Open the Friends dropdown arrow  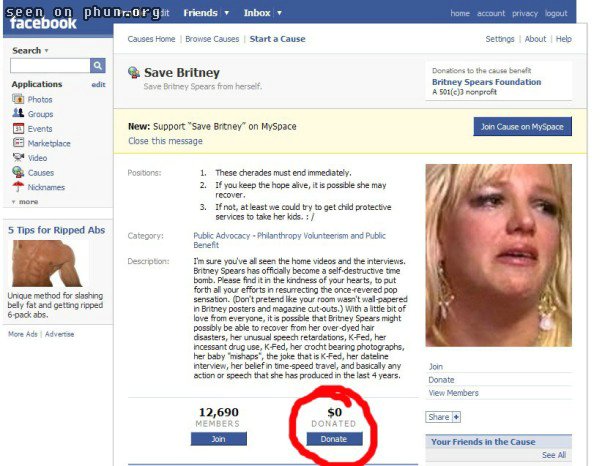[x=227, y=13]
